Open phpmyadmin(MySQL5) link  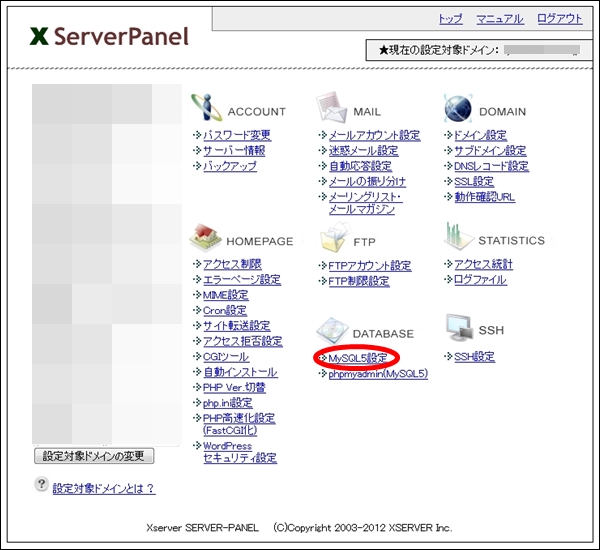tap(378, 374)
